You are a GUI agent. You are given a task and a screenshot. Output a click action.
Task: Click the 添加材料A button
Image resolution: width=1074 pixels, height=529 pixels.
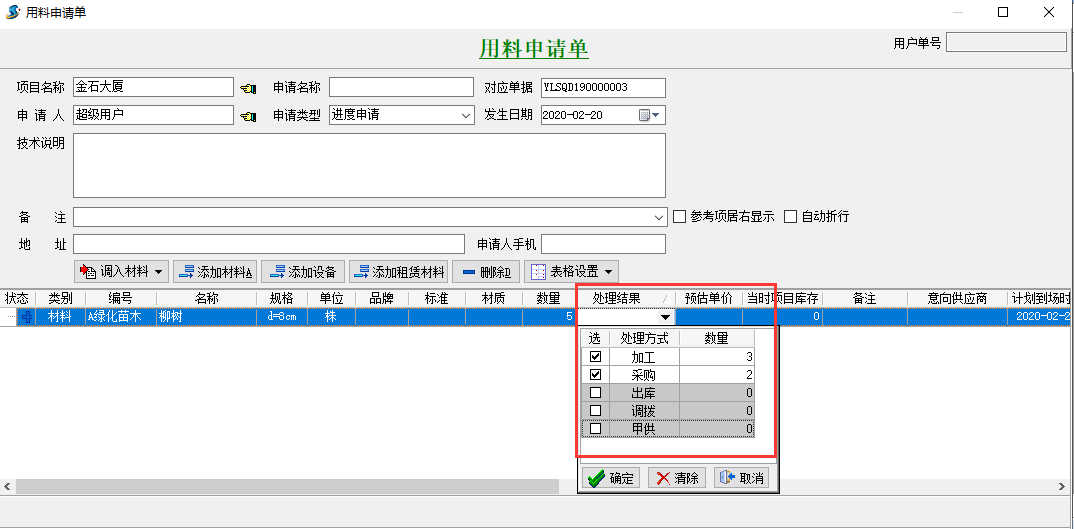click(x=215, y=271)
